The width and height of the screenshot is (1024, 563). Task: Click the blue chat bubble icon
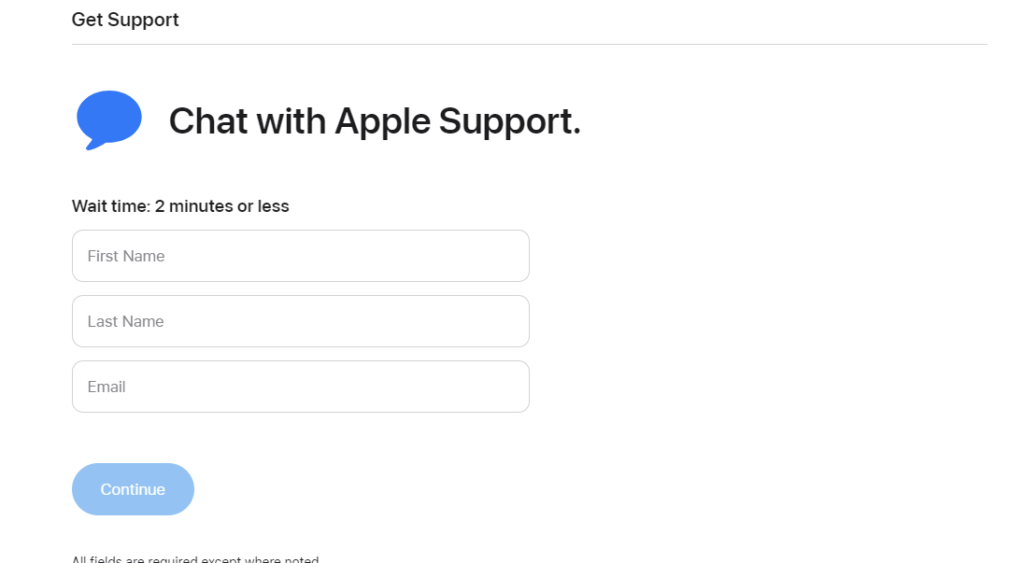(109, 120)
